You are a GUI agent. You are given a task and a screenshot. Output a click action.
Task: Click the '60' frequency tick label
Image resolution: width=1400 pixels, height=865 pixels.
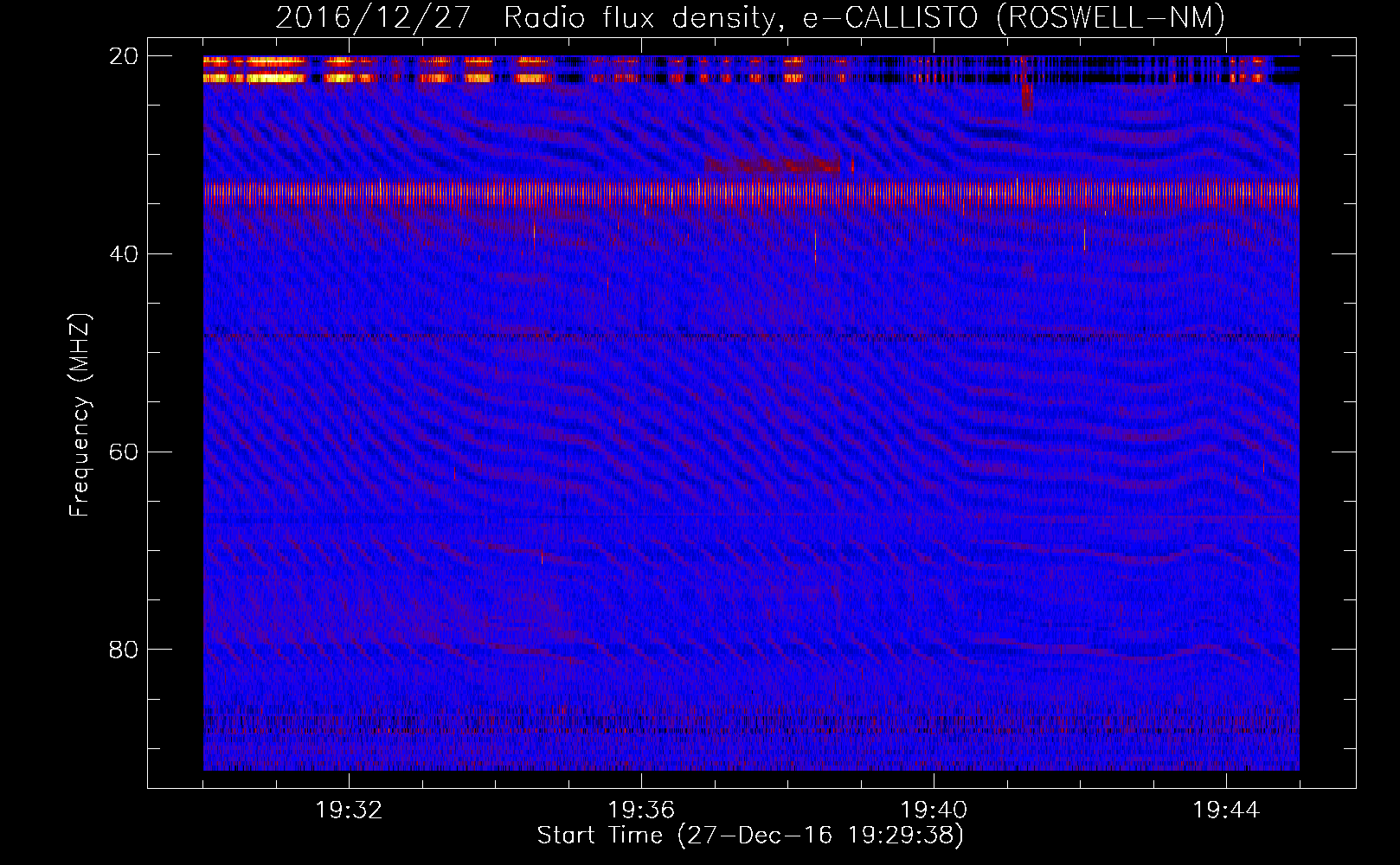click(124, 452)
